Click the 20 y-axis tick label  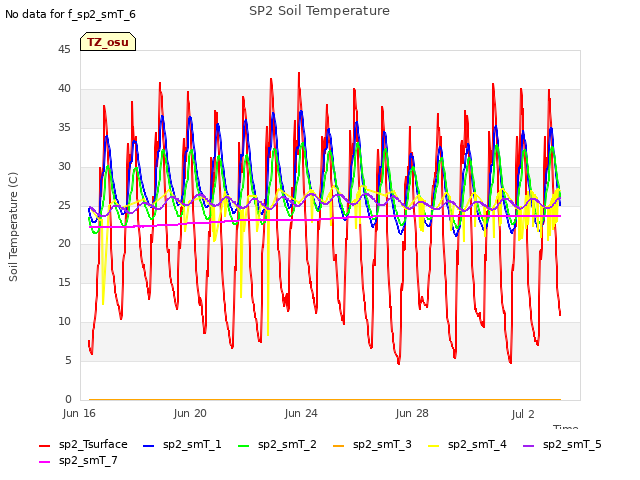point(64,244)
